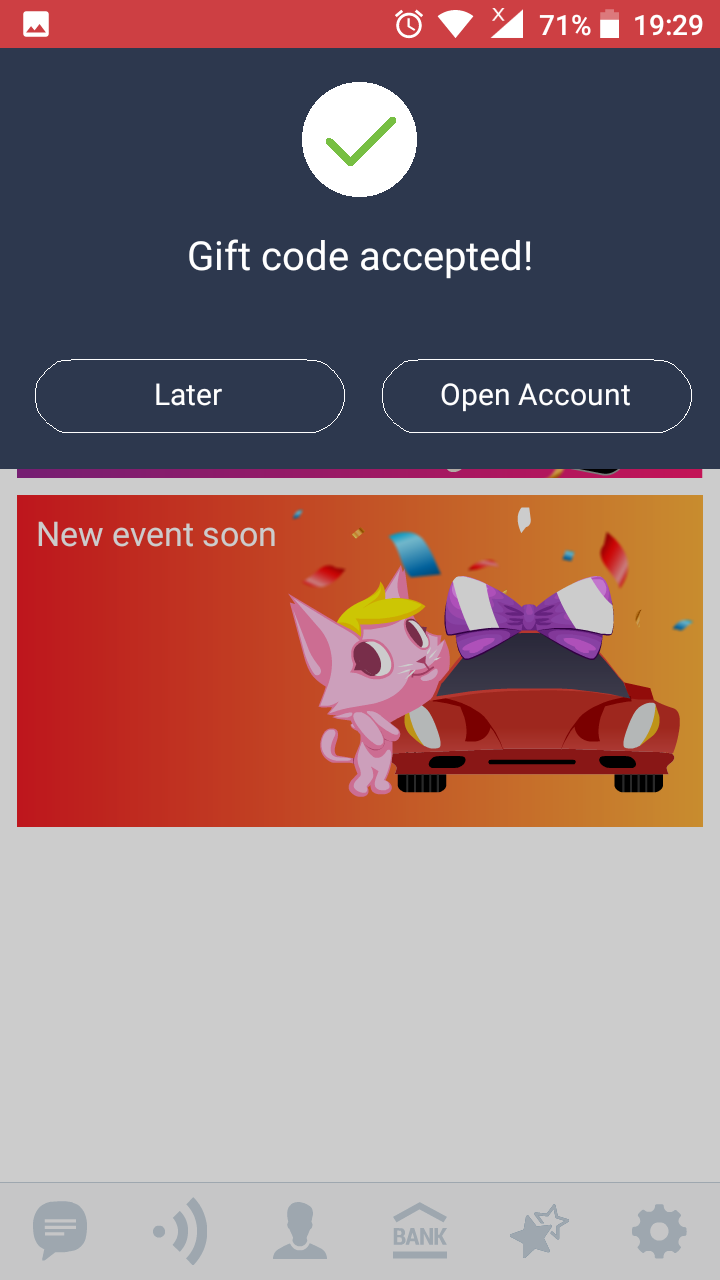This screenshot has width=720, height=1280.
Task: Tap the Wi-Fi status bar icon
Action: (x=456, y=24)
